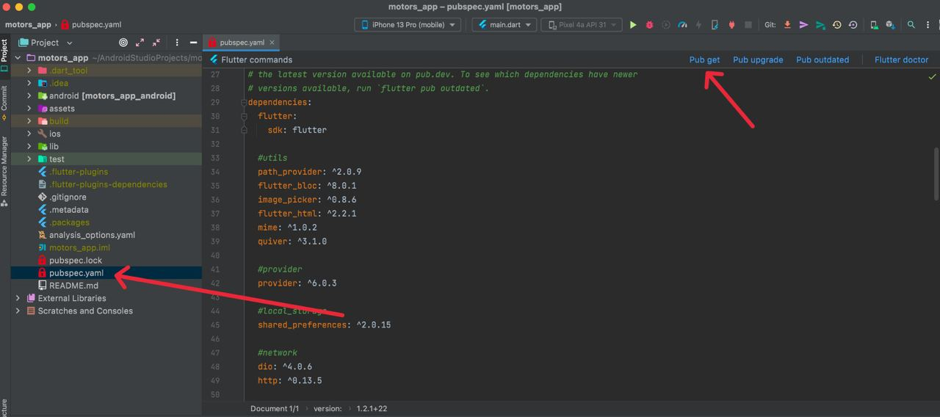Click the Flutter doctor link
Image resolution: width=940 pixels, height=417 pixels.
901,60
